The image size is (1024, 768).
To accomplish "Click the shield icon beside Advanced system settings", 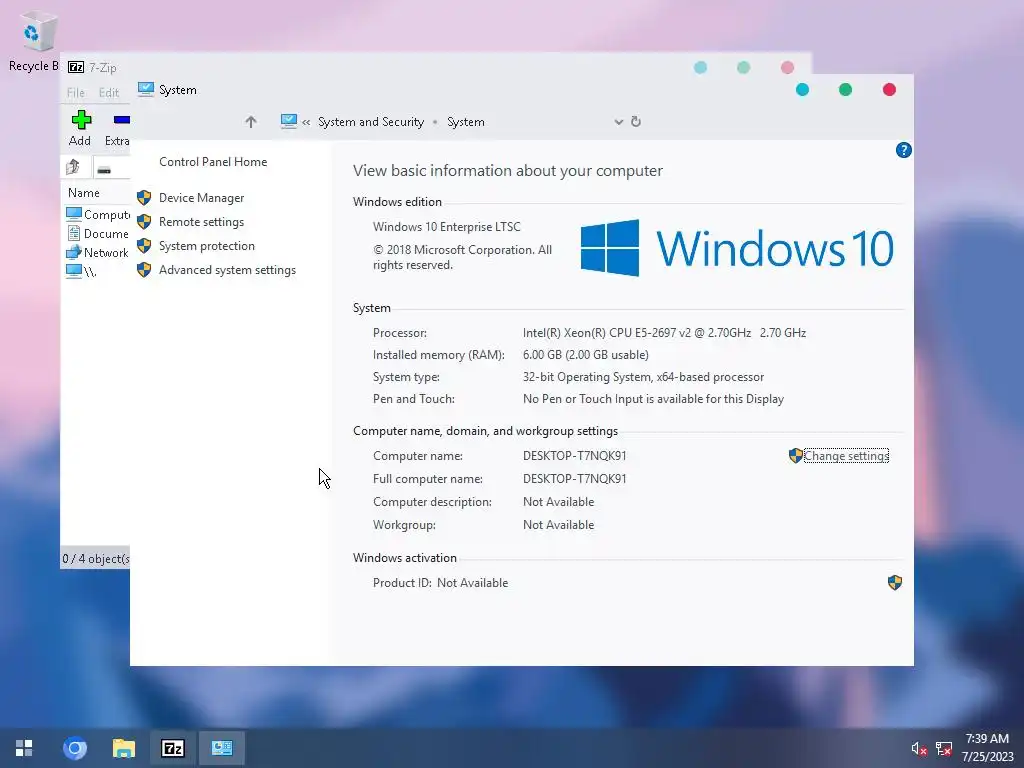I will click(x=144, y=270).
